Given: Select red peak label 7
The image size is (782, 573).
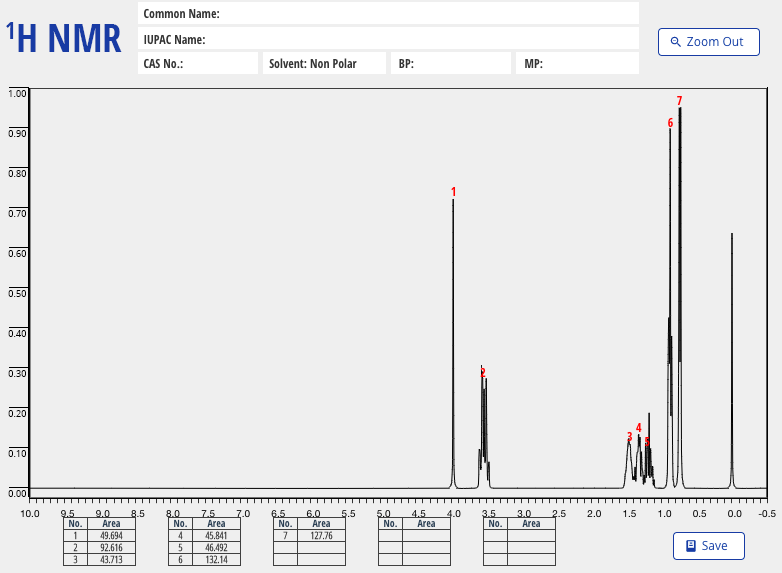Looking at the screenshot, I should coord(679,101).
